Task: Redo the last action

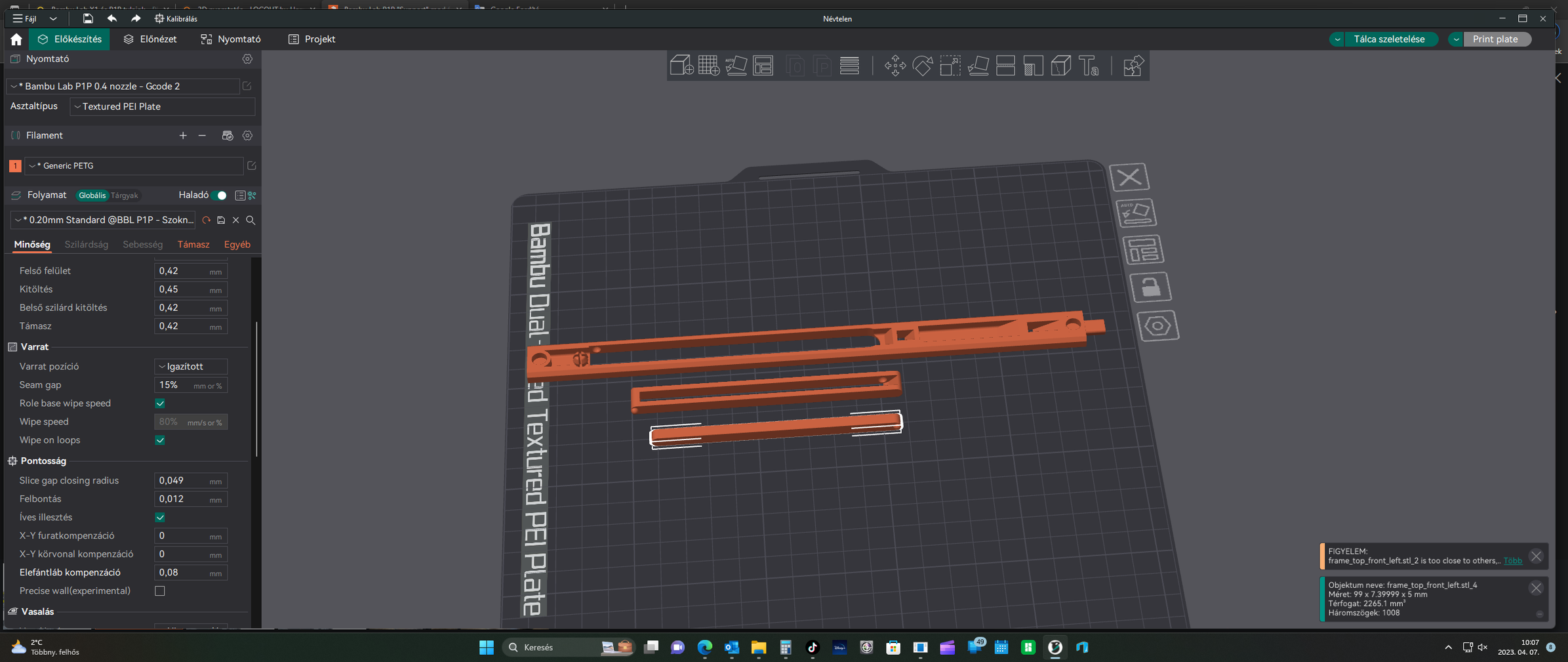Action: click(x=136, y=18)
